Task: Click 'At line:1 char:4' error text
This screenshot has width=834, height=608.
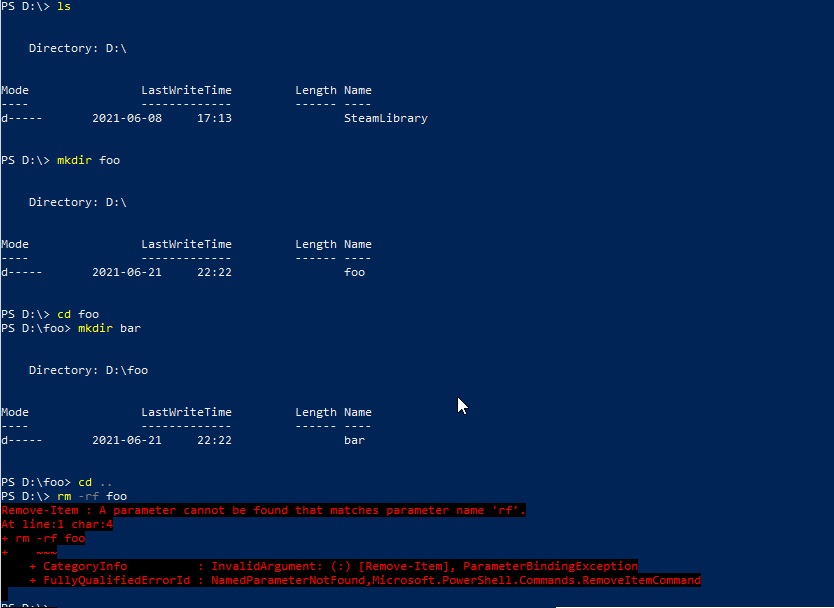Action: click(57, 524)
